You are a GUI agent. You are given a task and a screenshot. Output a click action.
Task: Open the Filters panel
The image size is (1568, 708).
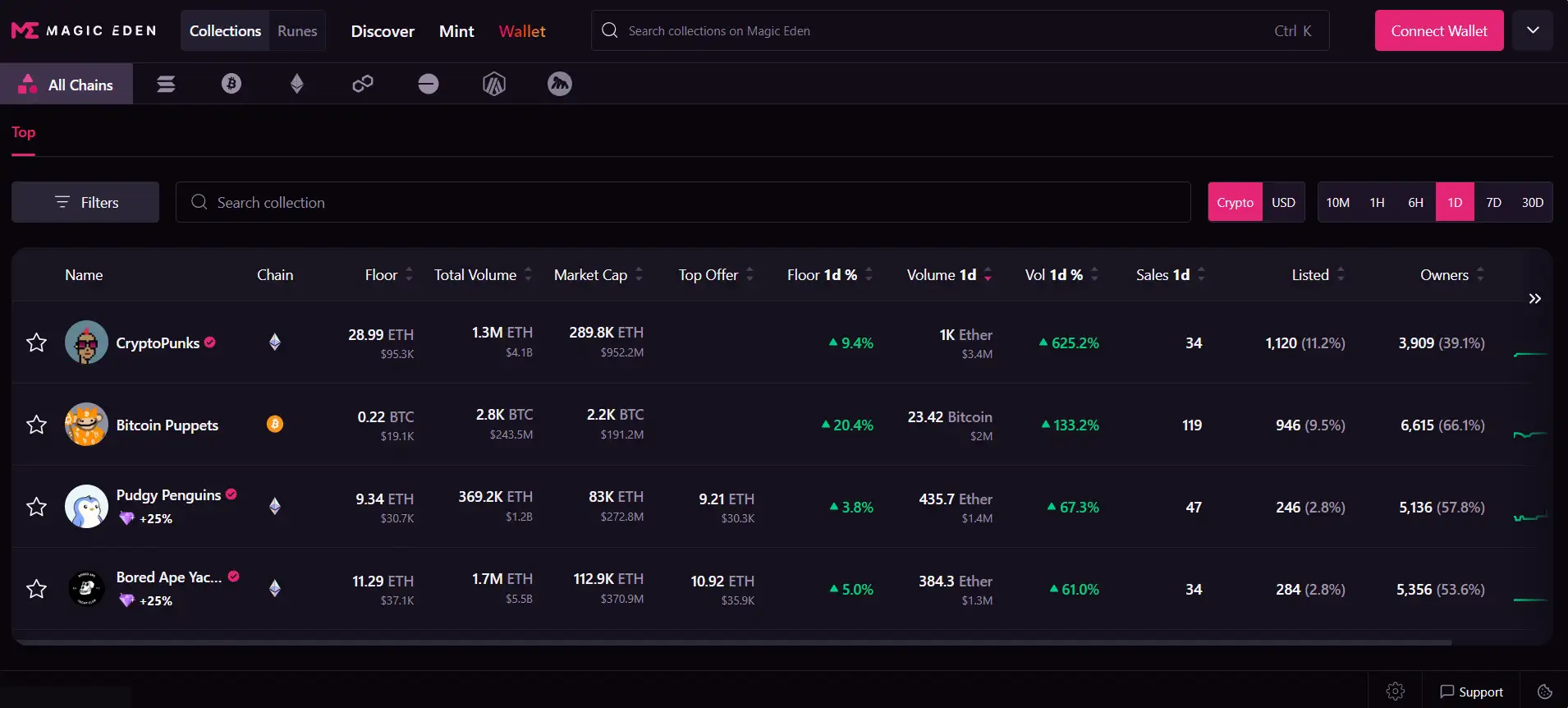[85, 202]
